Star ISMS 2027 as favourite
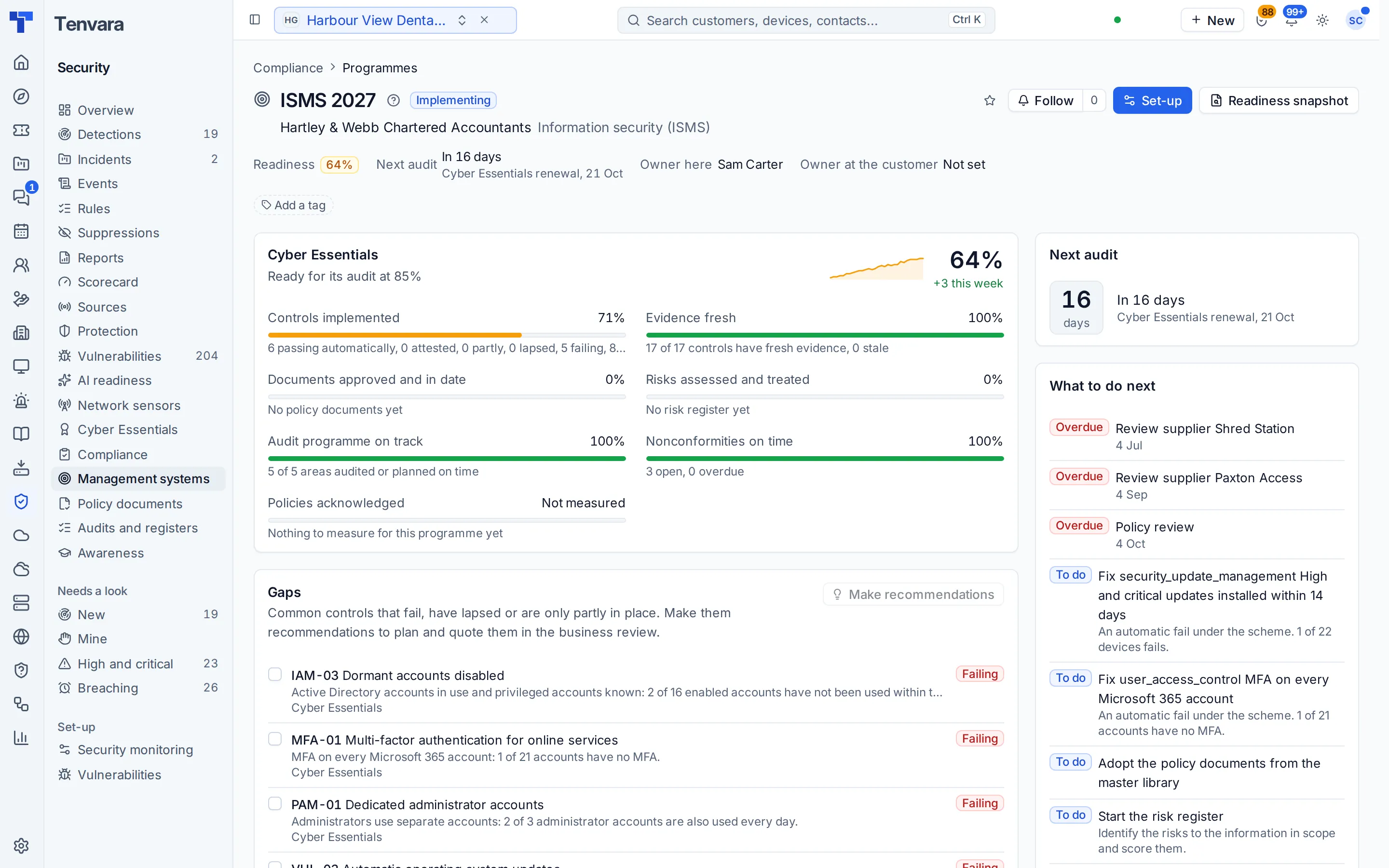The height and width of the screenshot is (868, 1389). click(x=990, y=100)
